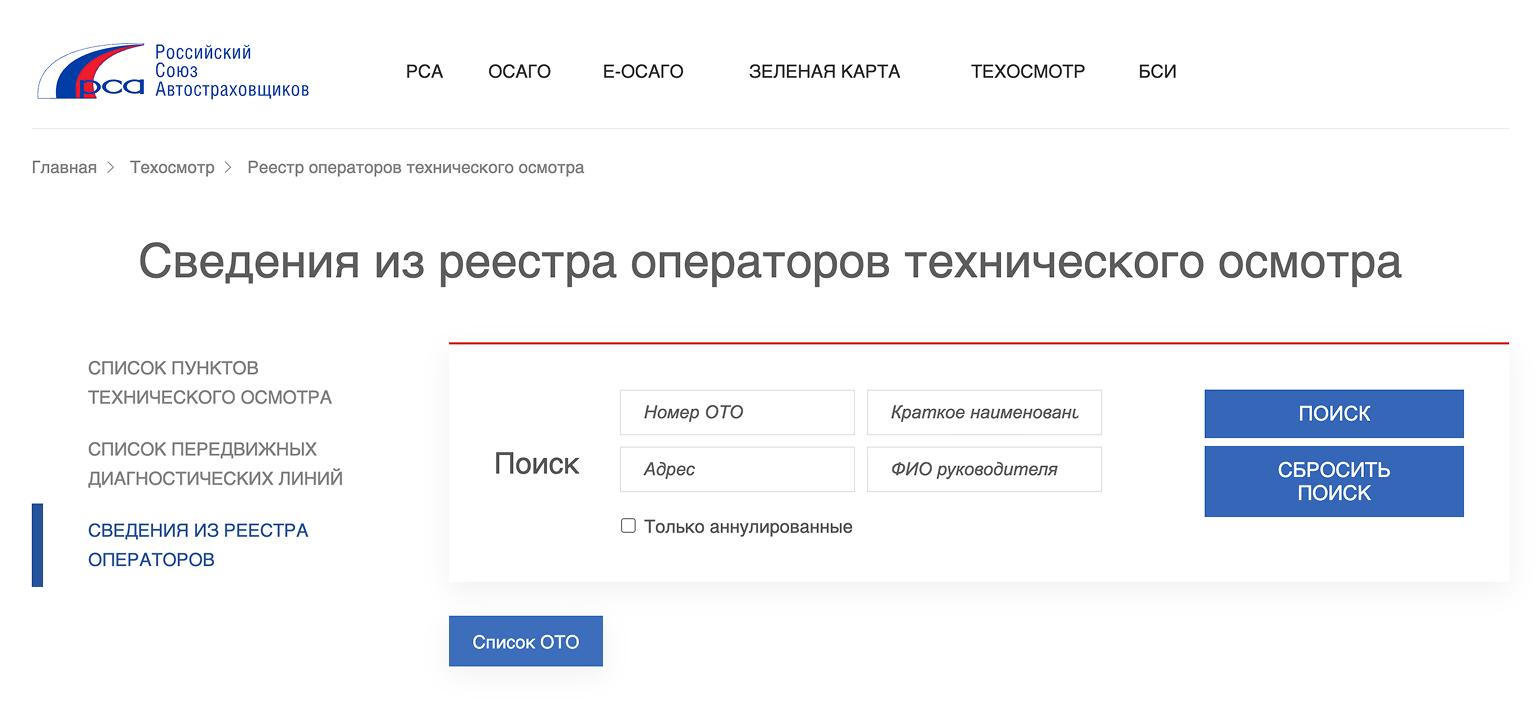Open Техосмотр from the breadcrumb trail
This screenshot has height=728, width=1540.
coord(171,167)
